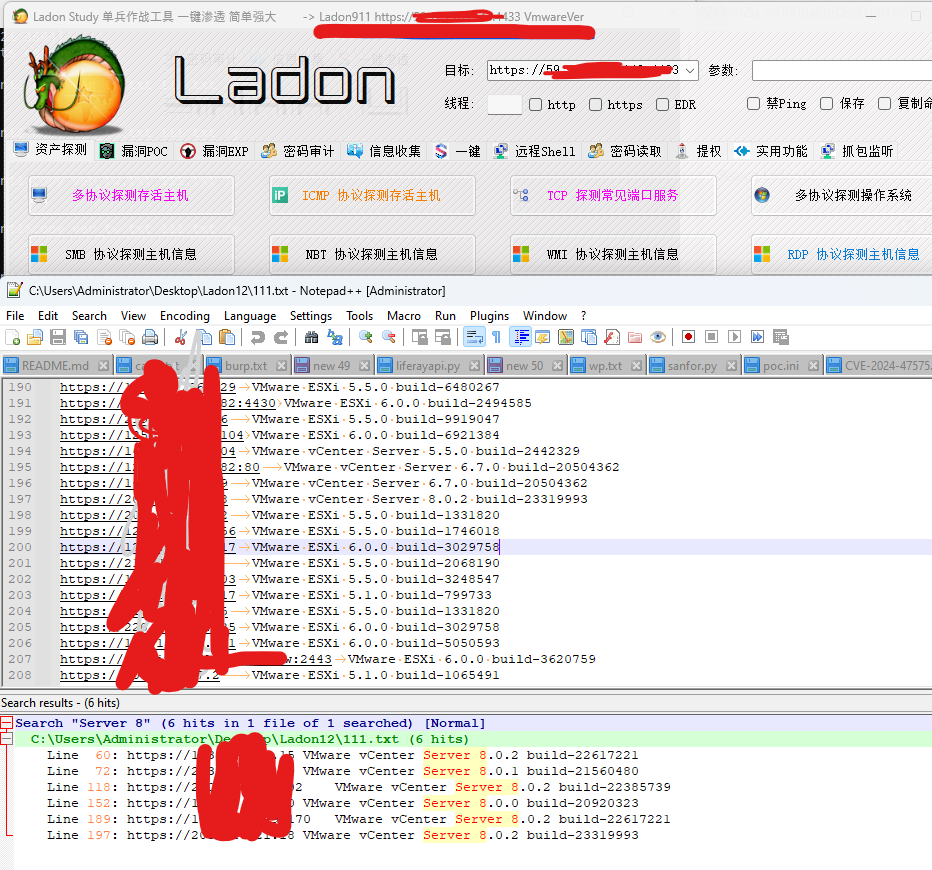Viewport: 932px width, 870px height.
Task: Click the Start Recording macro icon
Action: [x=688, y=338]
